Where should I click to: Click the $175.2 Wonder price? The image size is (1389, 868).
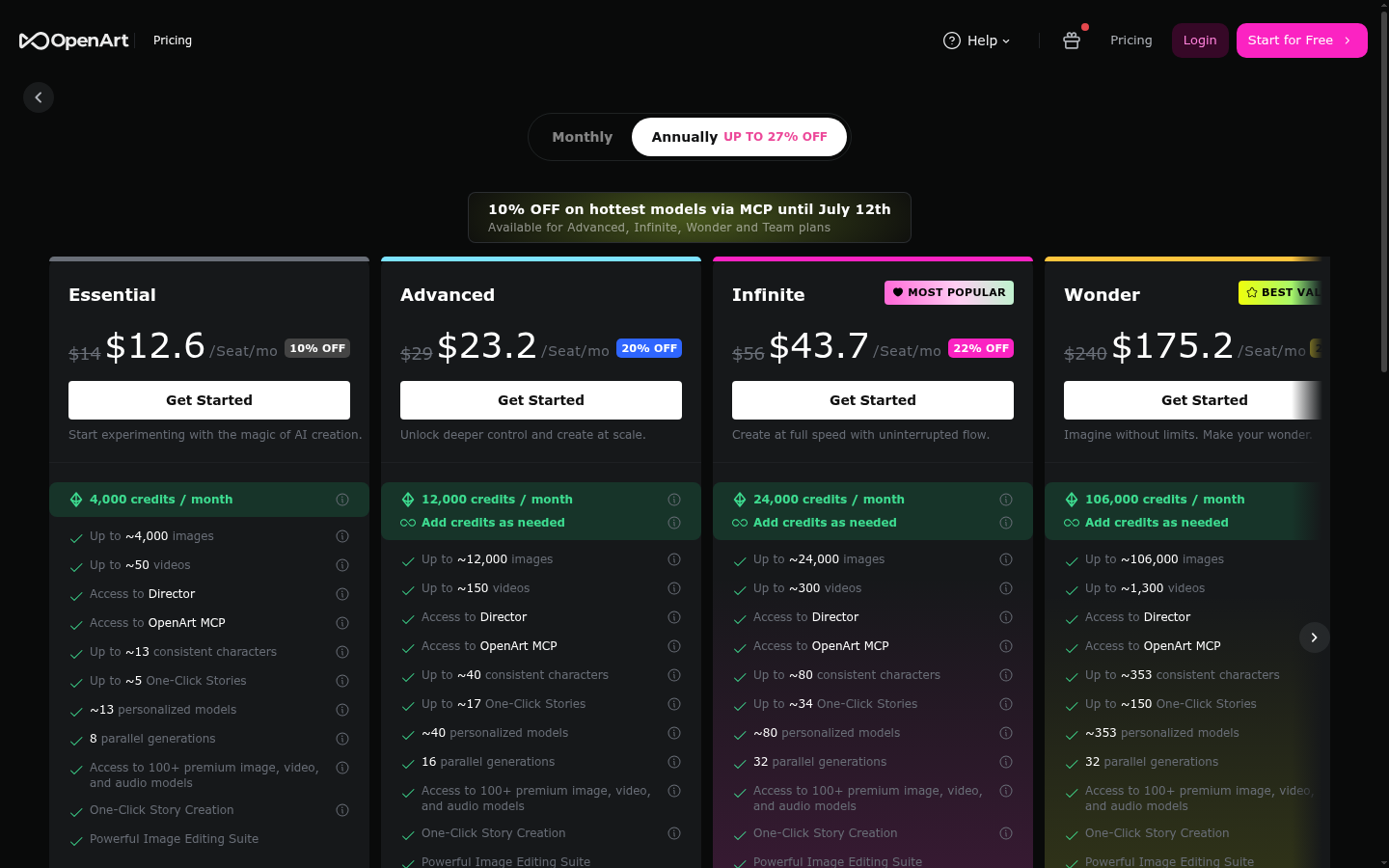pyautogui.click(x=1172, y=345)
